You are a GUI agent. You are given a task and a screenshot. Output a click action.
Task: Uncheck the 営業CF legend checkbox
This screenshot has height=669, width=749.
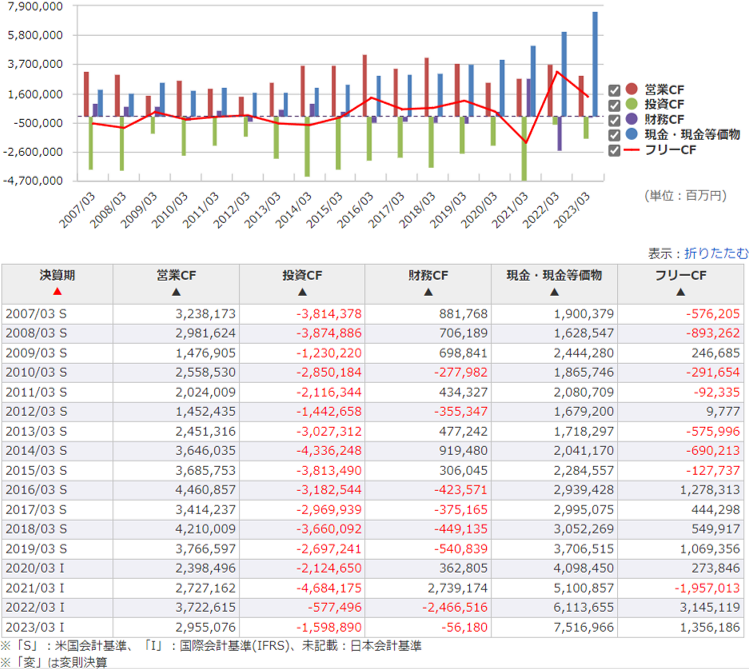pyautogui.click(x=615, y=89)
